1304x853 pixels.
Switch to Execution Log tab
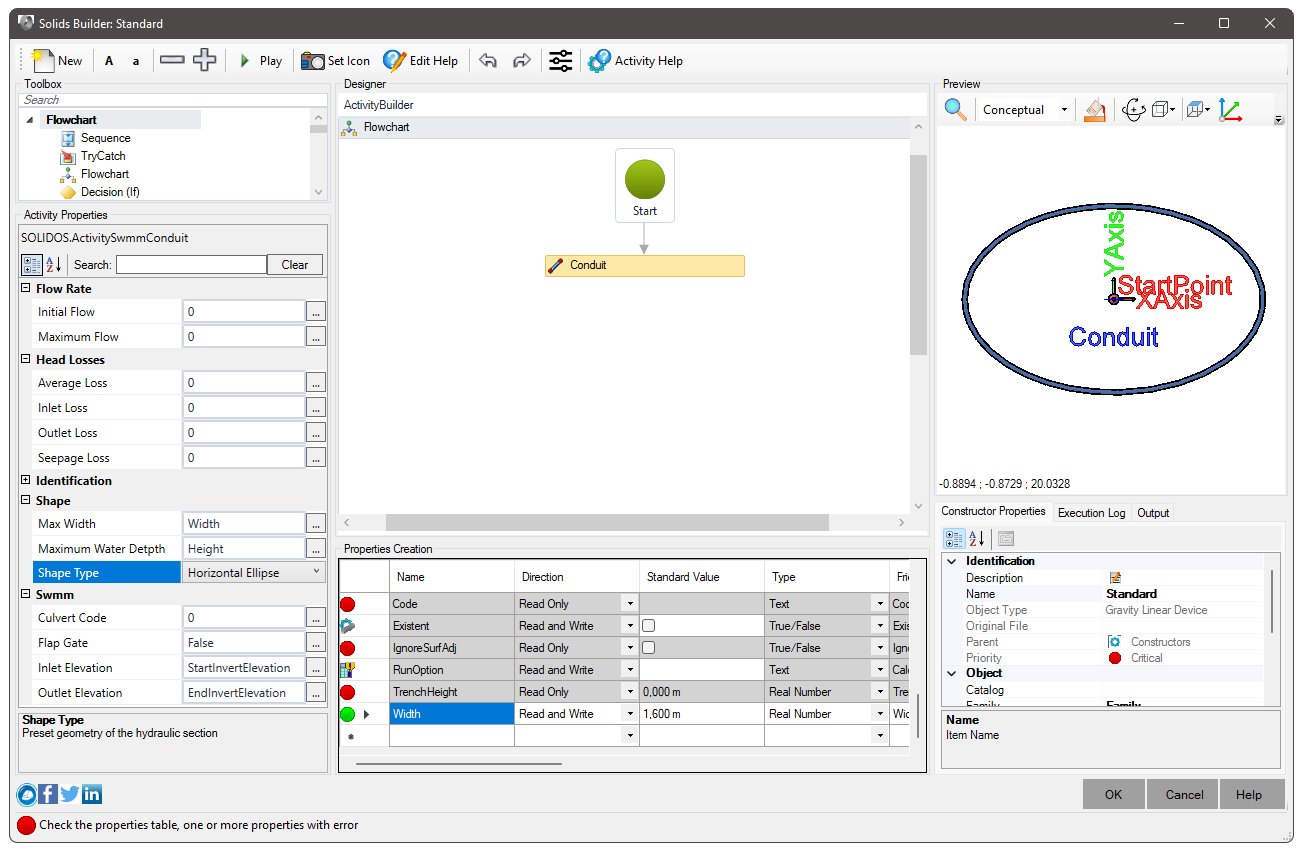coord(1091,513)
